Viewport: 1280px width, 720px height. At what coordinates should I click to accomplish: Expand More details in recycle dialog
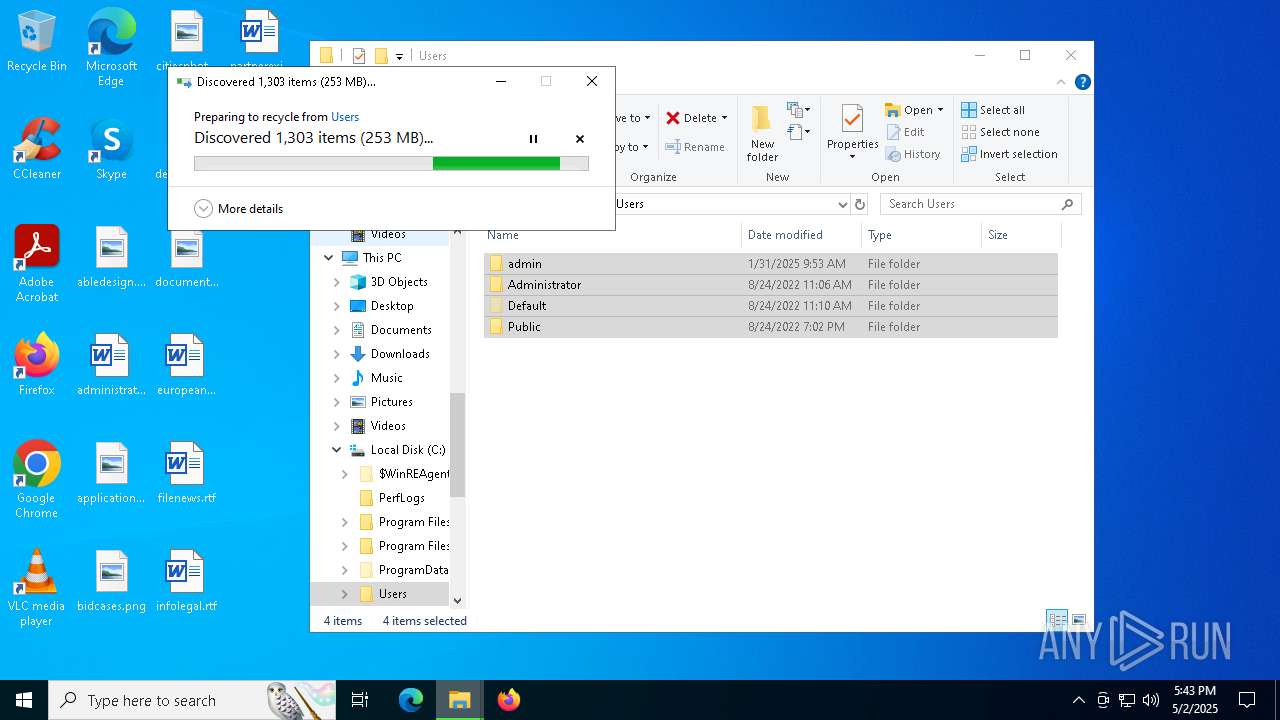tap(238, 209)
